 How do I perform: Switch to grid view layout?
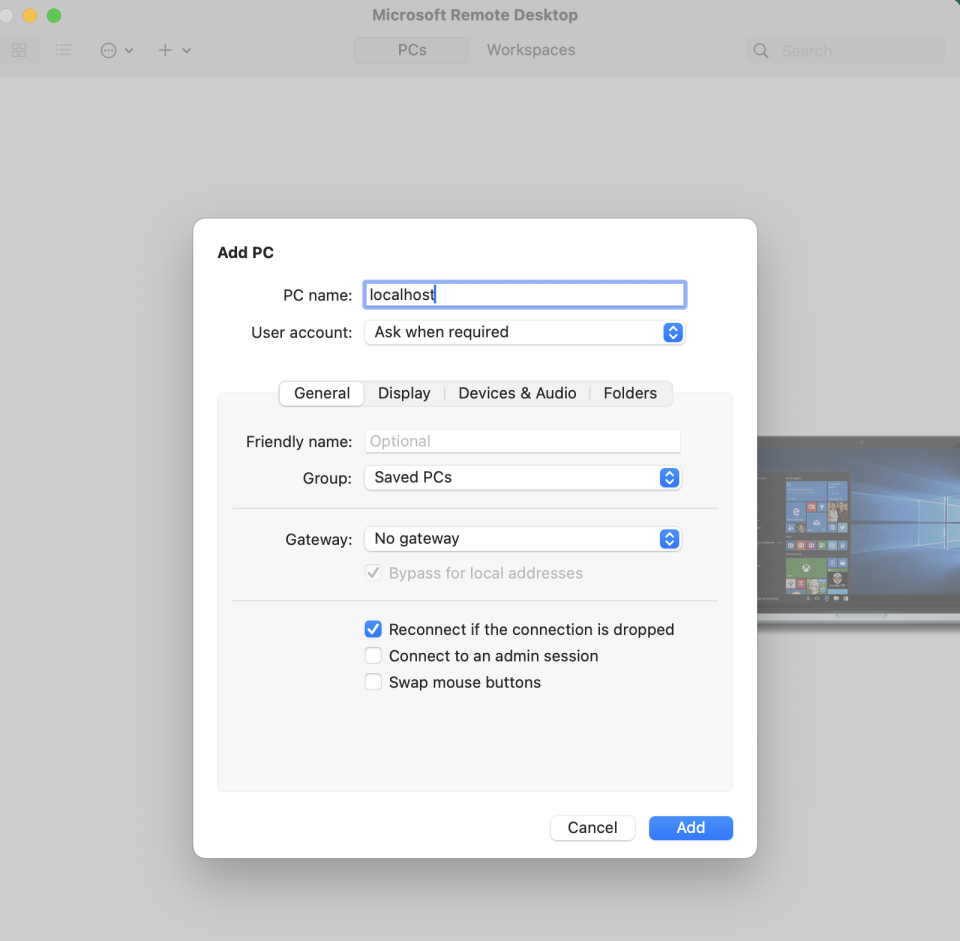click(20, 50)
